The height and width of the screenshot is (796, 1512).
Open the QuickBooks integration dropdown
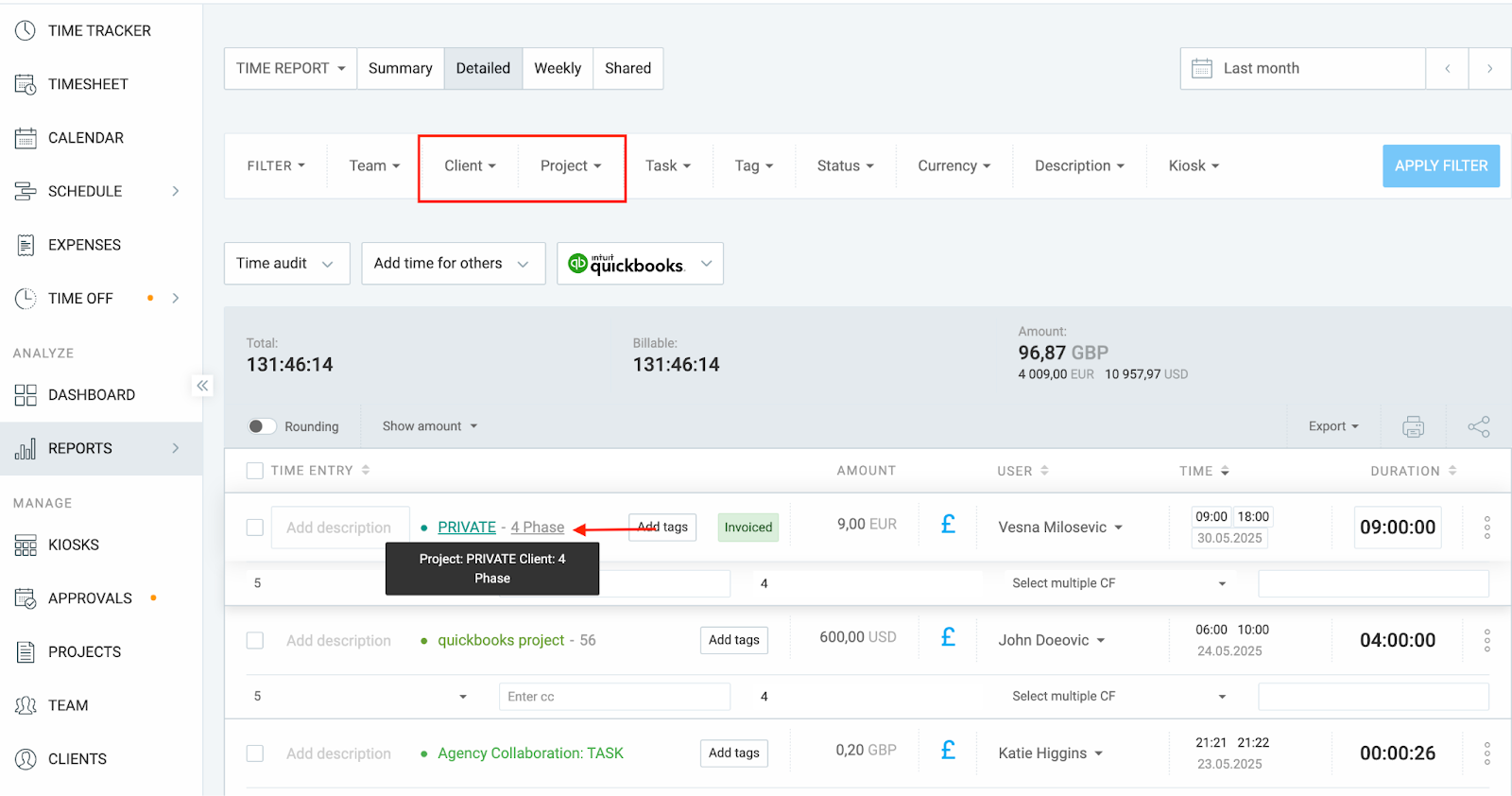click(641, 264)
